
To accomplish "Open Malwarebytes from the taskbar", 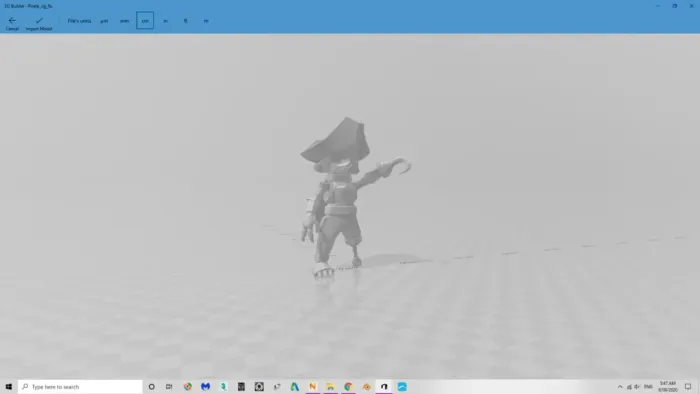I will click(x=205, y=387).
